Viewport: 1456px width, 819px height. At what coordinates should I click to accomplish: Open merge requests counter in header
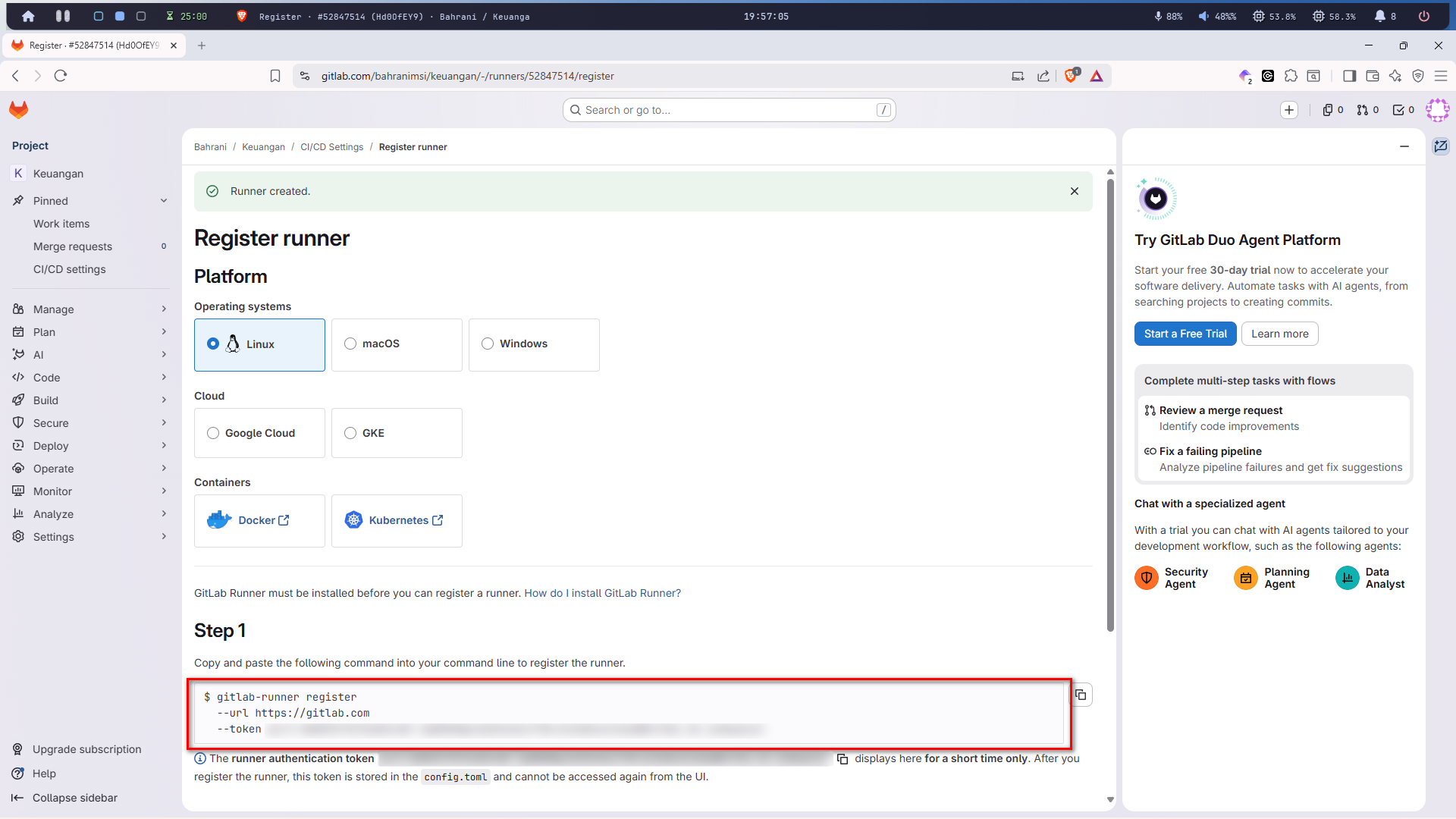(1368, 110)
